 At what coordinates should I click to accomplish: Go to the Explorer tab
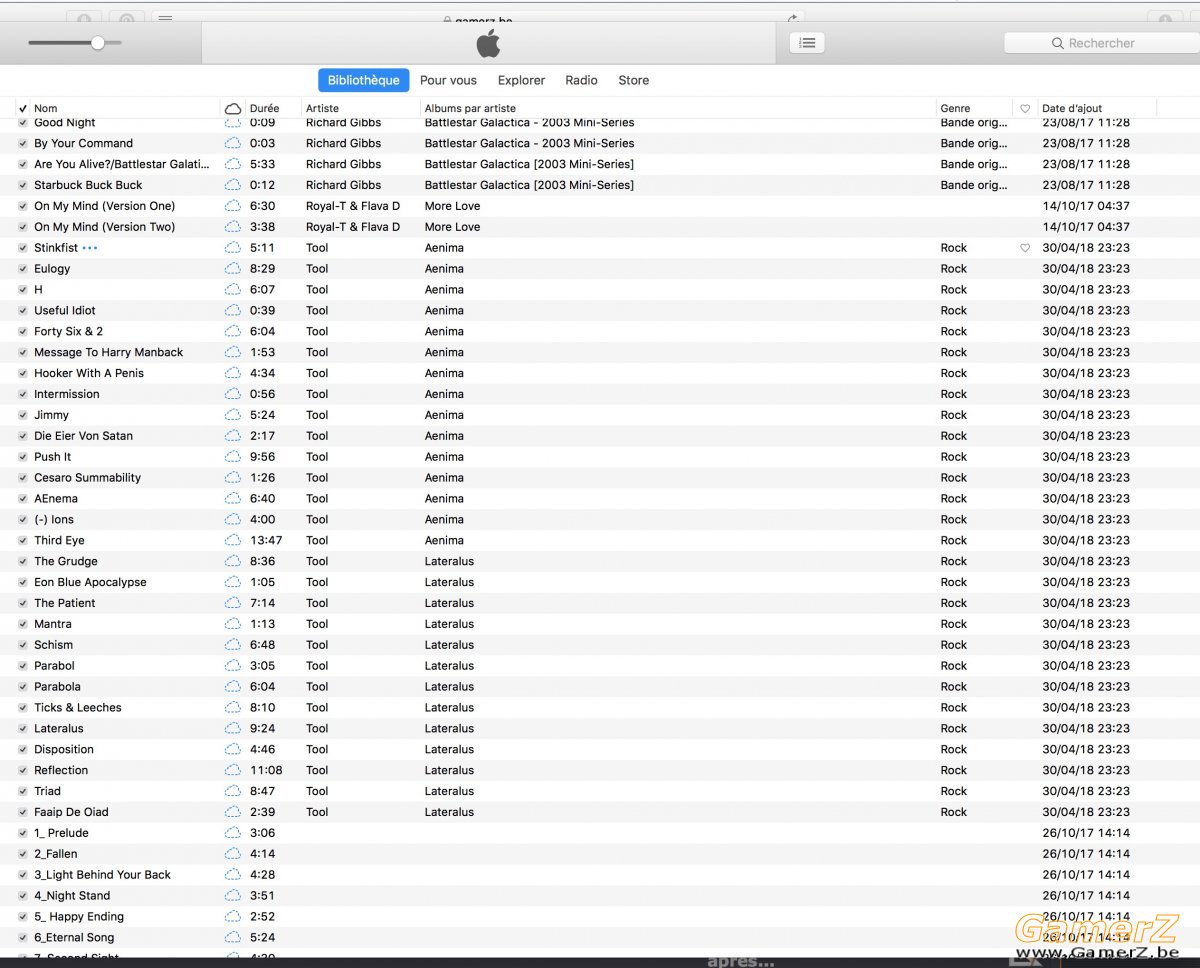point(521,80)
